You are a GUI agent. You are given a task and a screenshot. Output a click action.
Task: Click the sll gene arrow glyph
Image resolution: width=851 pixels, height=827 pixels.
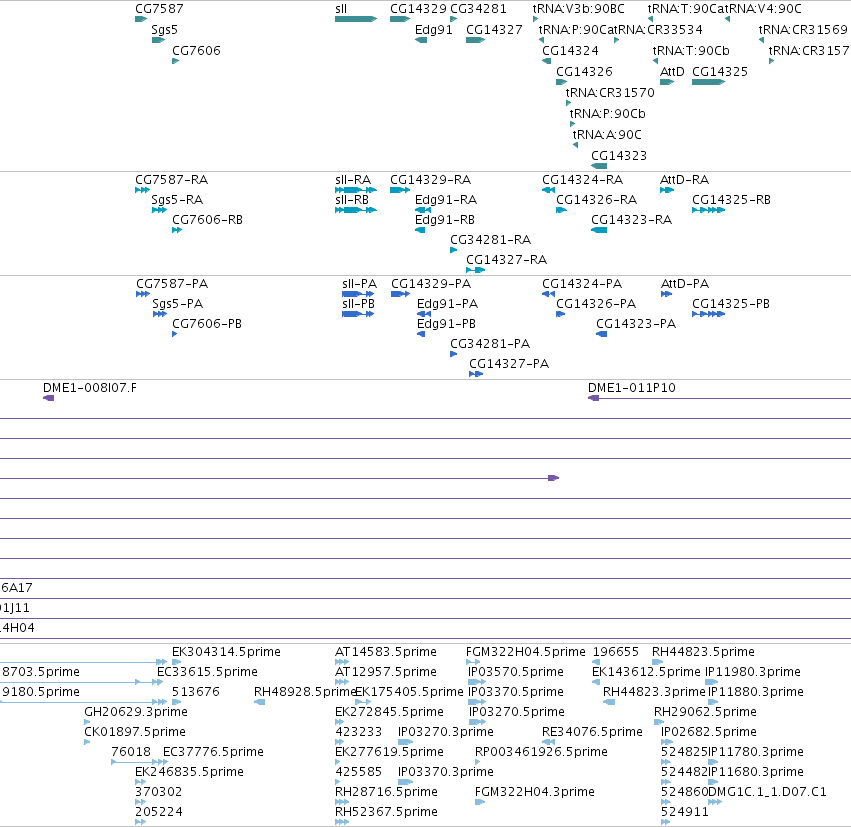[355, 19]
